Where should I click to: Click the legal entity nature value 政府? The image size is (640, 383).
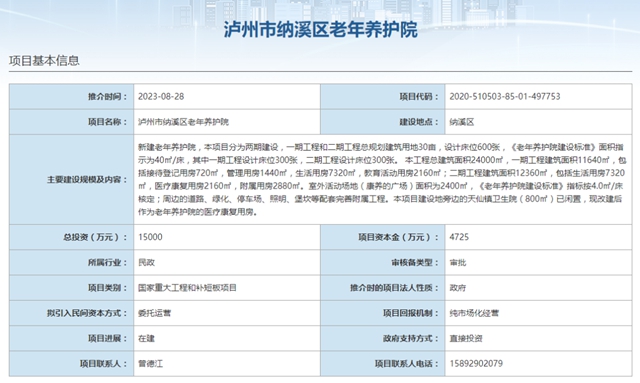point(458,287)
